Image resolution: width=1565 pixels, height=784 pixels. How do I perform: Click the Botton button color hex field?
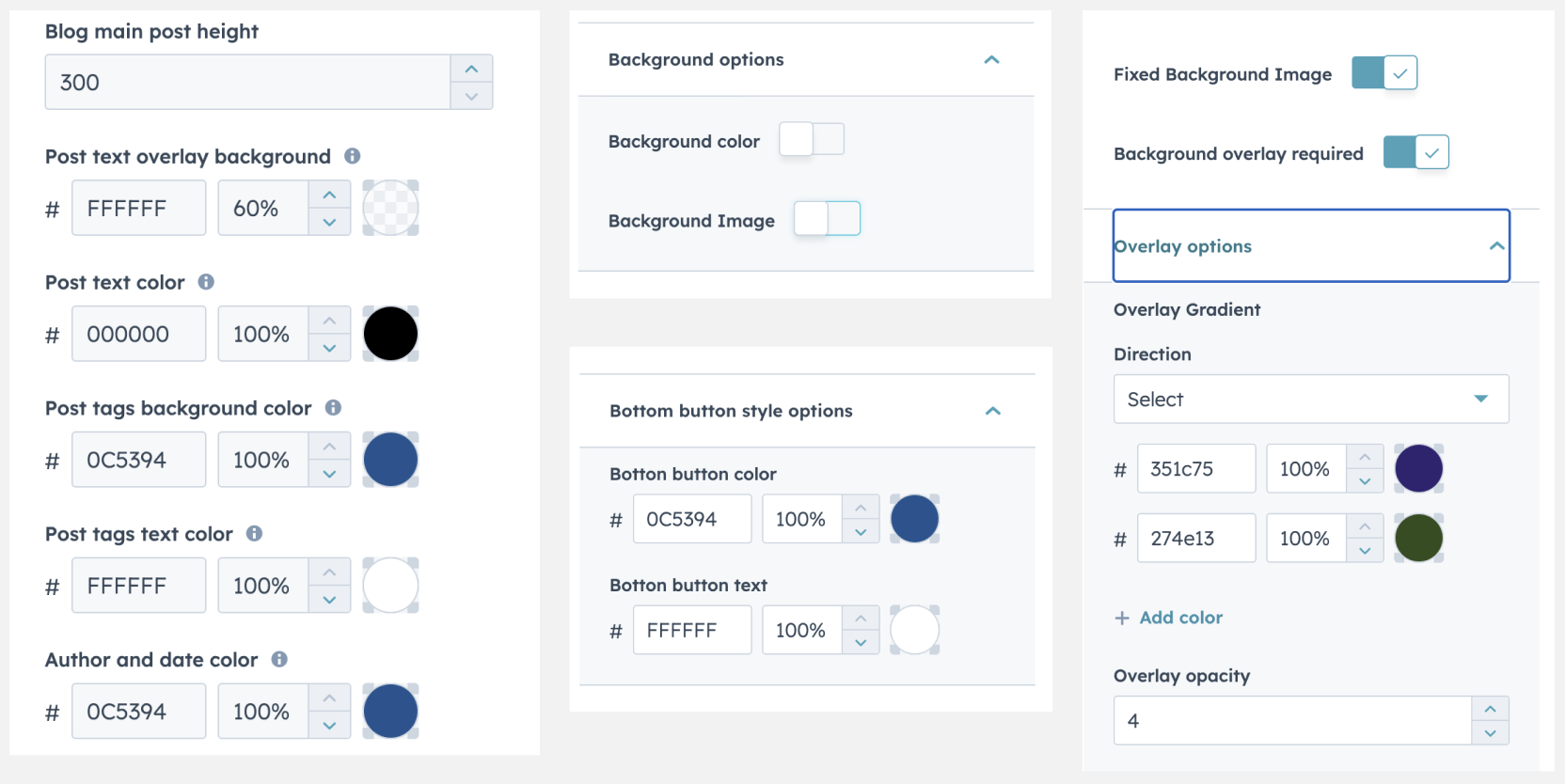[691, 520]
